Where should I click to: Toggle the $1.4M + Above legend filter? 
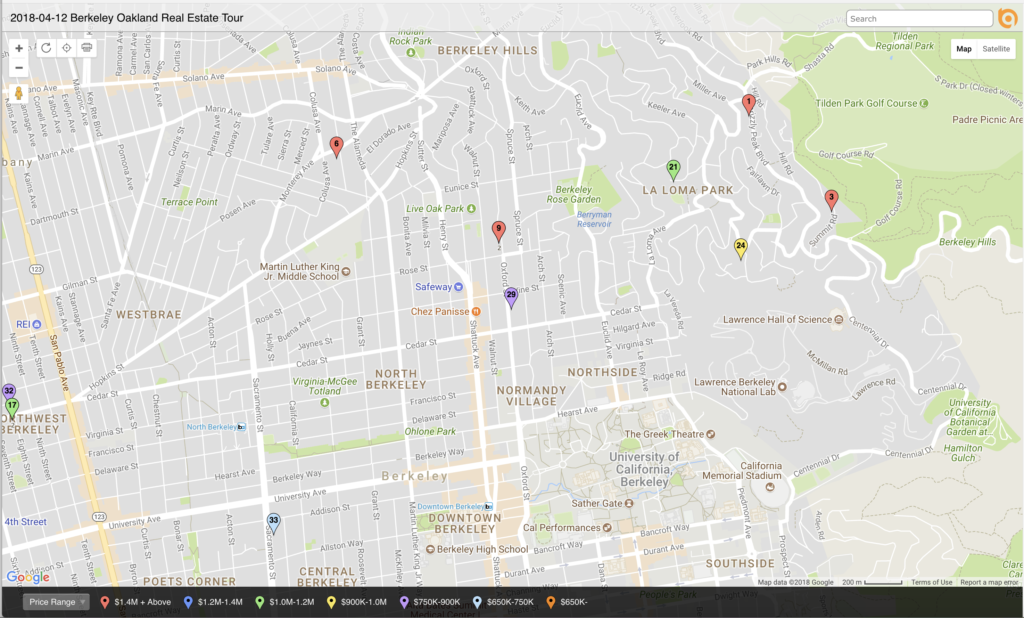[136, 602]
